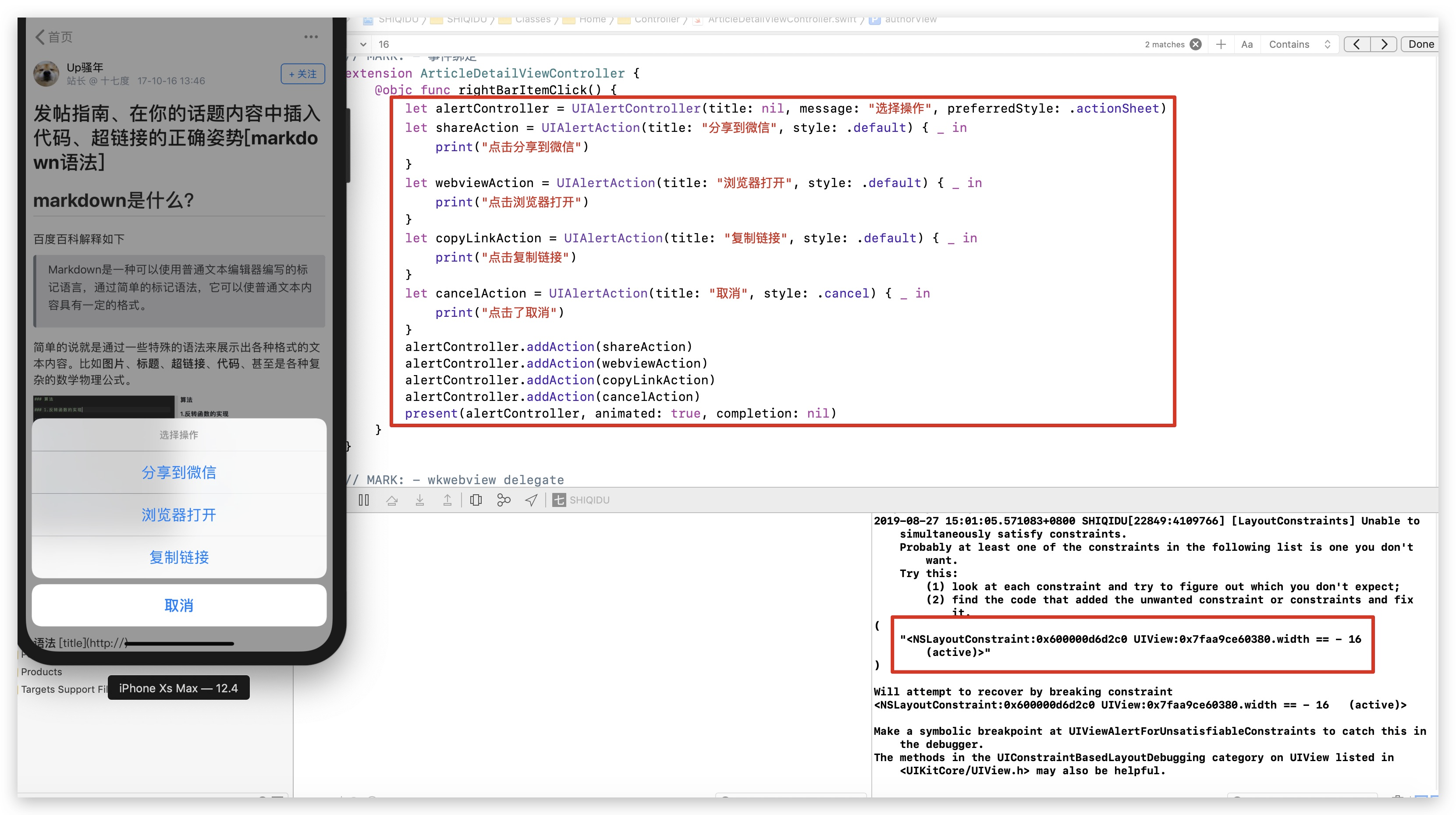This screenshot has width=1456, height=815.
Task: Tap the markdown是什么? heading in simulator
Action: tap(114, 200)
